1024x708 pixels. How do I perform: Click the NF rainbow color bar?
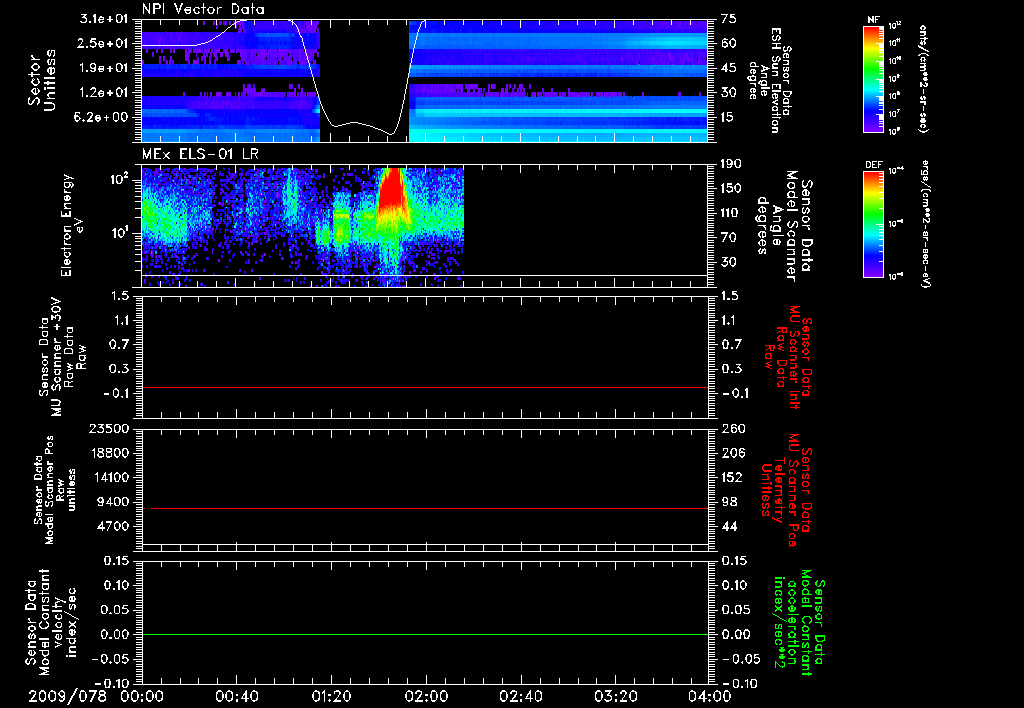(874, 79)
